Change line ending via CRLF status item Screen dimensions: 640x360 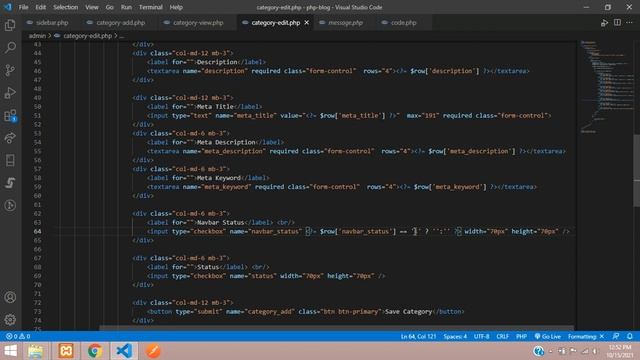(x=502, y=336)
